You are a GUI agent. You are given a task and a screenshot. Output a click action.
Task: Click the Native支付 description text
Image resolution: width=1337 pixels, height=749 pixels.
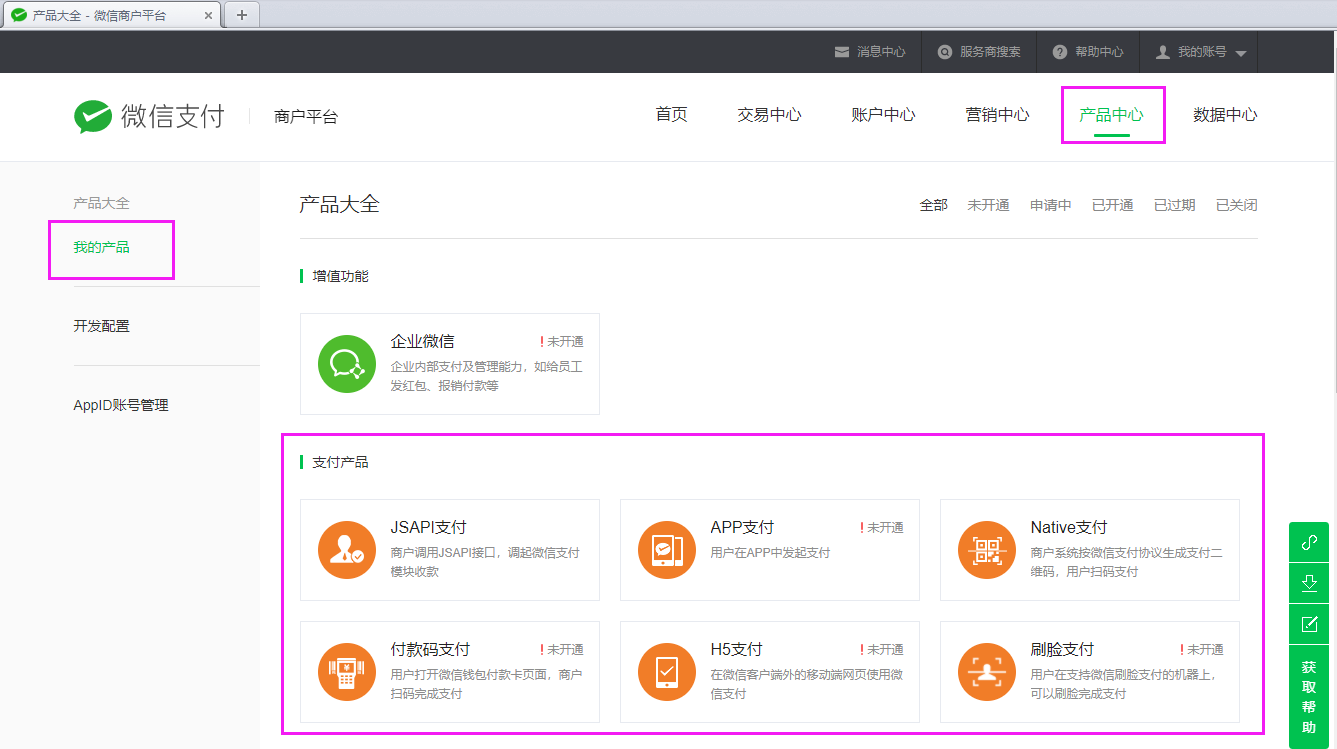tap(1127, 562)
